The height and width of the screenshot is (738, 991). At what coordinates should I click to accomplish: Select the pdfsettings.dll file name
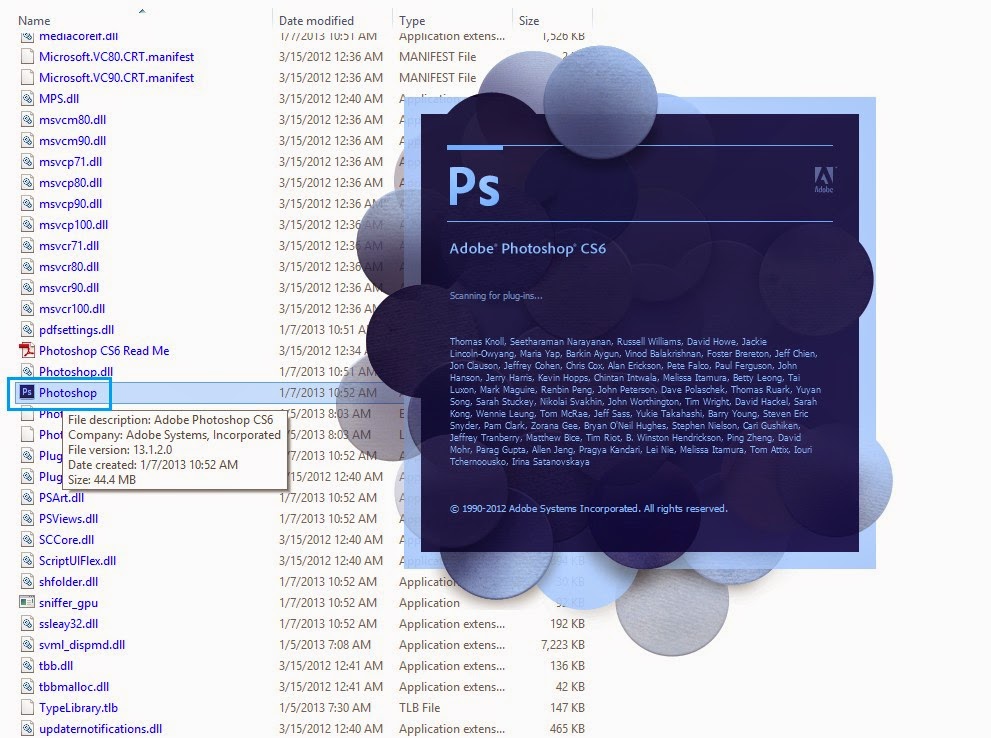[76, 329]
